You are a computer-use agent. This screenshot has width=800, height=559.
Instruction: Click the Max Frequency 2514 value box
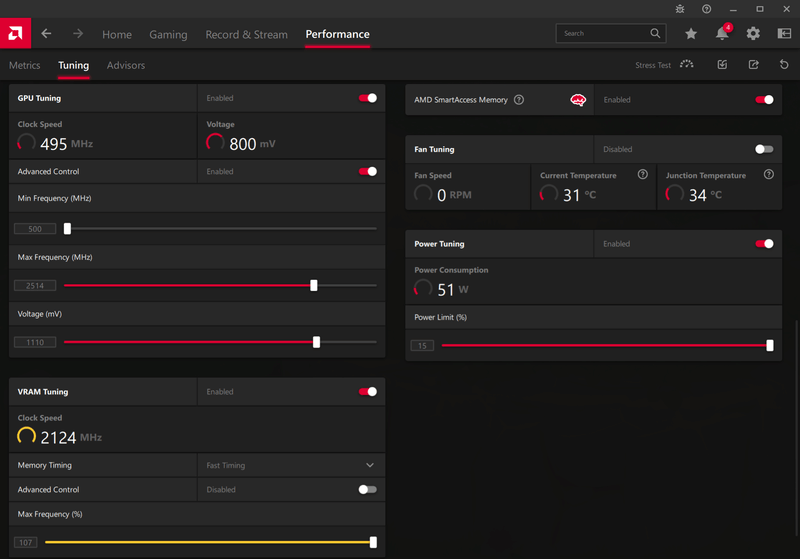pos(35,286)
